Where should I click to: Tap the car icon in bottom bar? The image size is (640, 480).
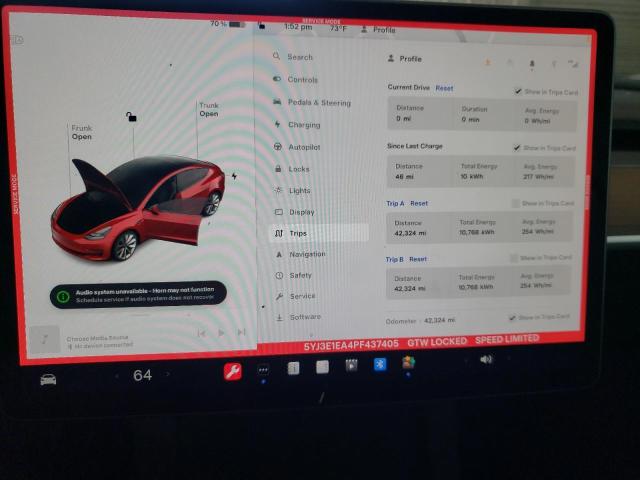pyautogui.click(x=48, y=380)
